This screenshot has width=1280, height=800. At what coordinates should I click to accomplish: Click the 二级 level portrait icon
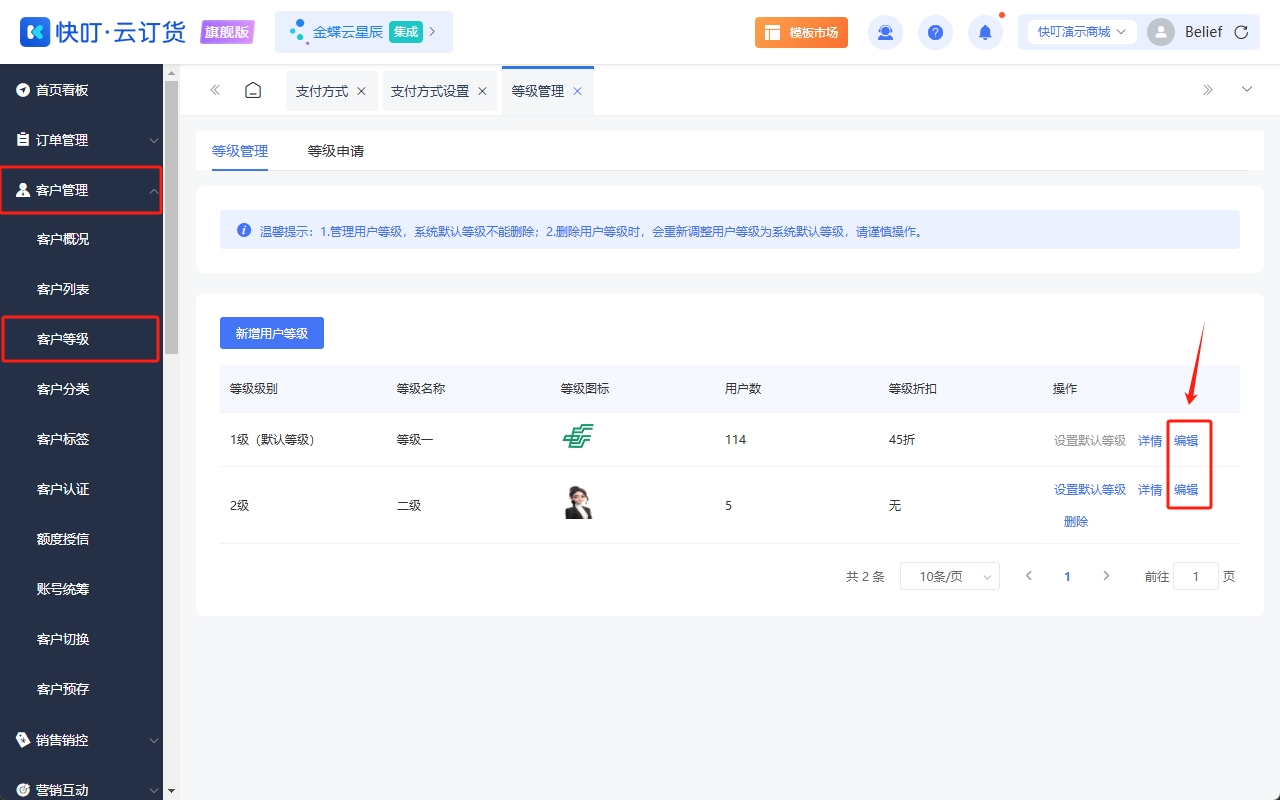[x=579, y=502]
